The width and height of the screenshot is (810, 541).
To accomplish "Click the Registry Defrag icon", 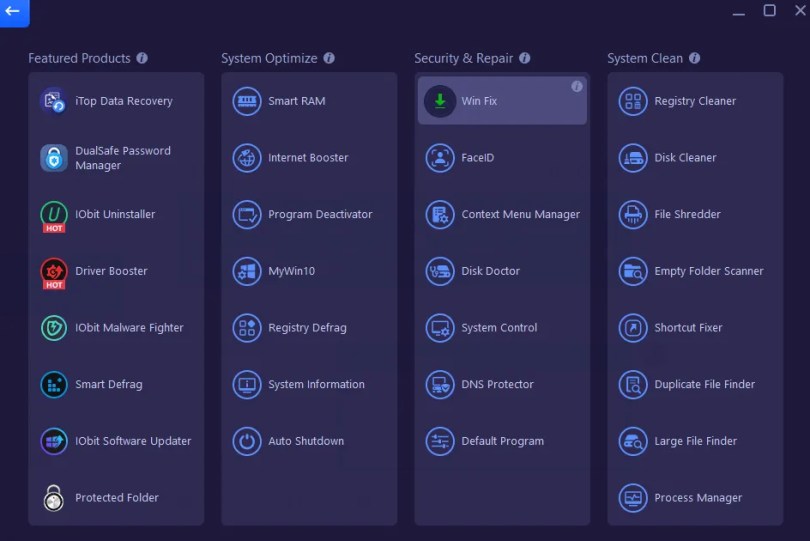I will [x=247, y=328].
